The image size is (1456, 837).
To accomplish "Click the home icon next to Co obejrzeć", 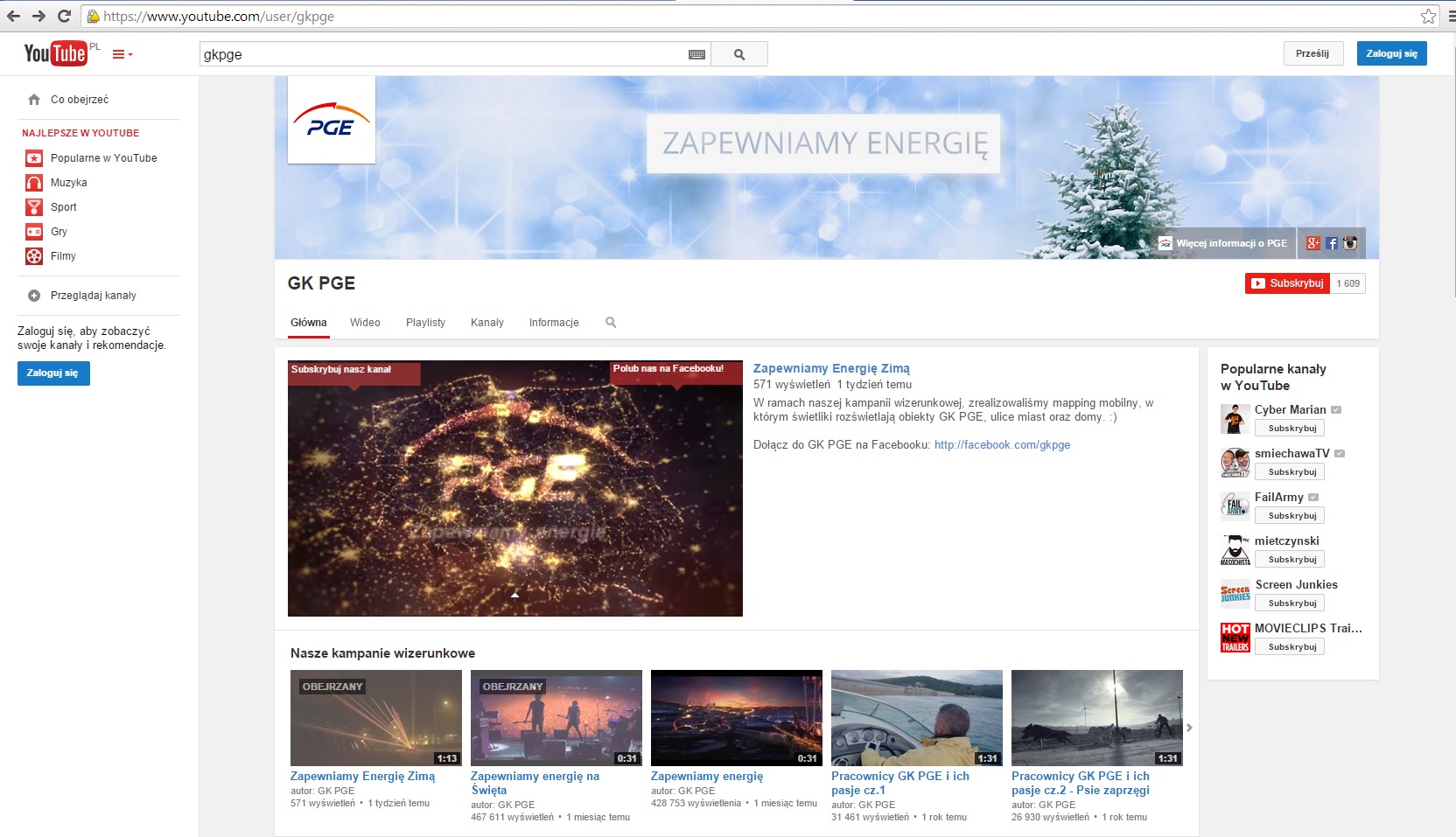I will click(x=34, y=100).
